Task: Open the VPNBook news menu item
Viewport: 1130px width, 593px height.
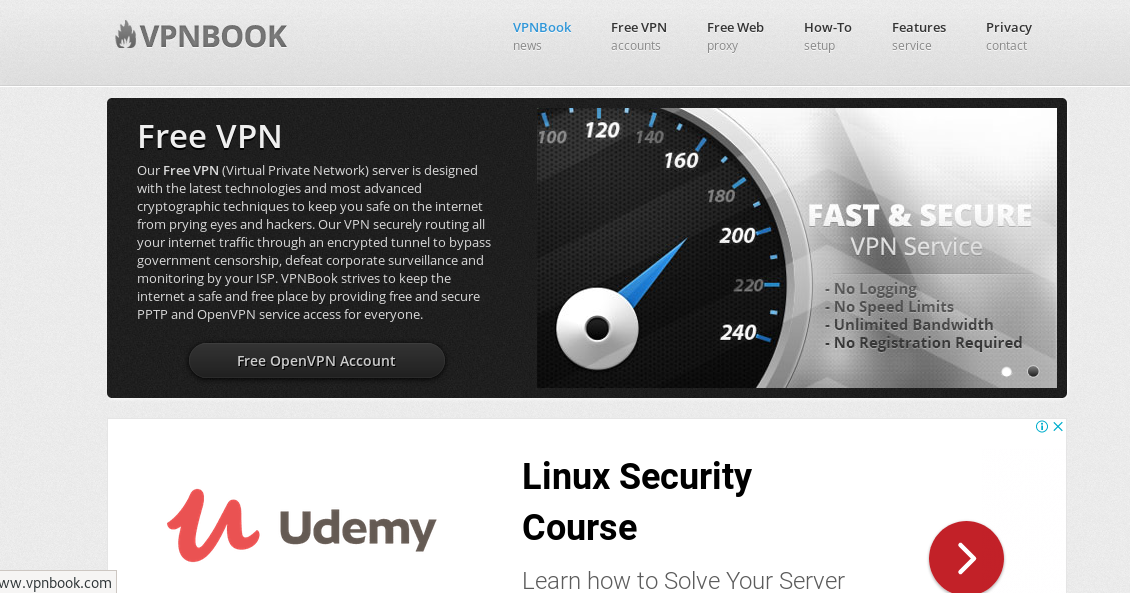Action: tap(541, 36)
